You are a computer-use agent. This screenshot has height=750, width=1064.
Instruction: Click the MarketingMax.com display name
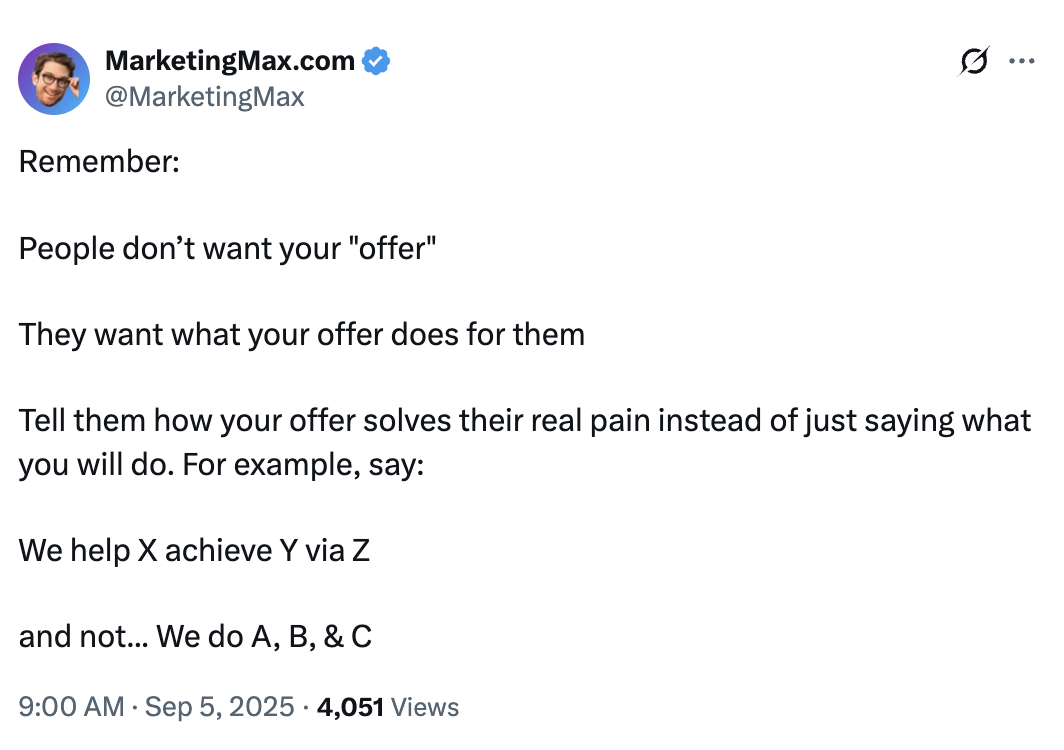coord(231,60)
